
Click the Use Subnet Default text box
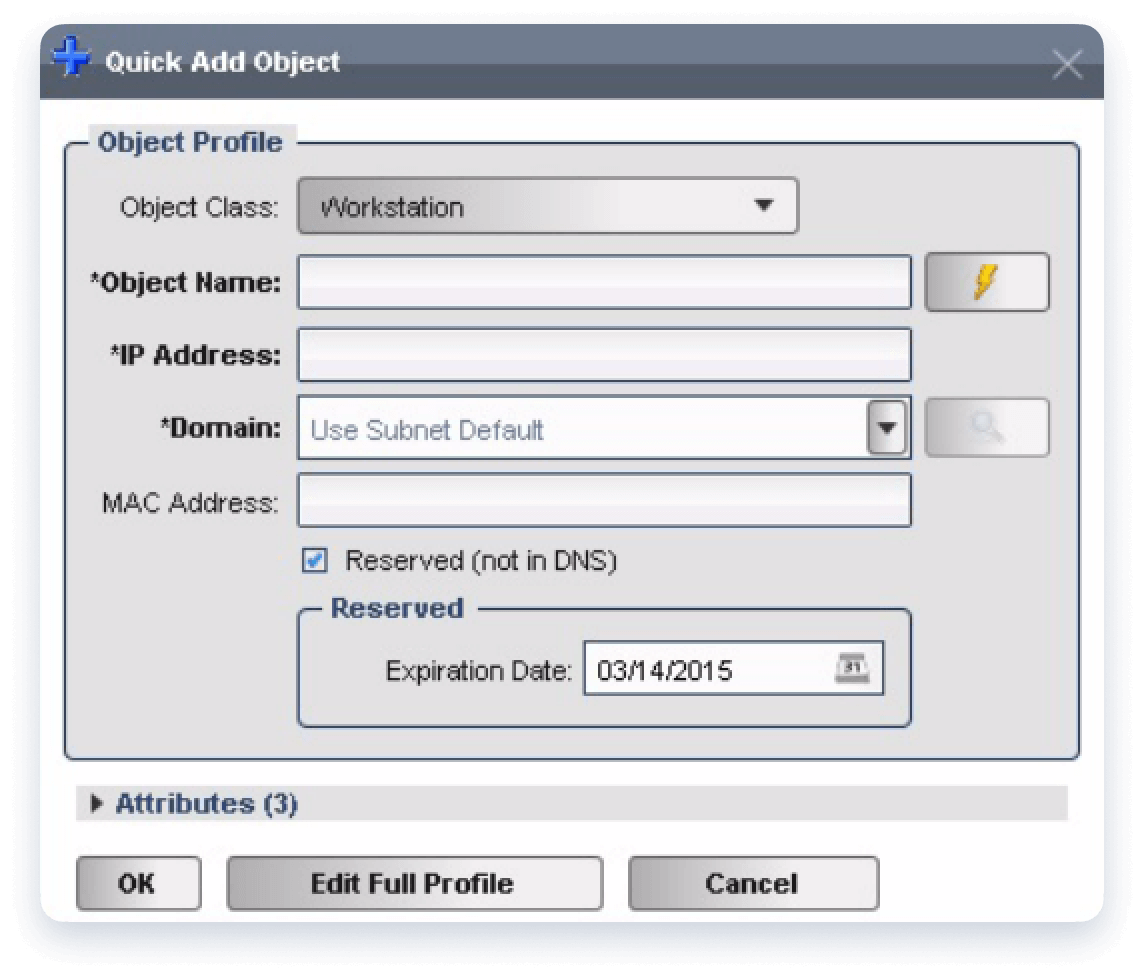tap(580, 430)
